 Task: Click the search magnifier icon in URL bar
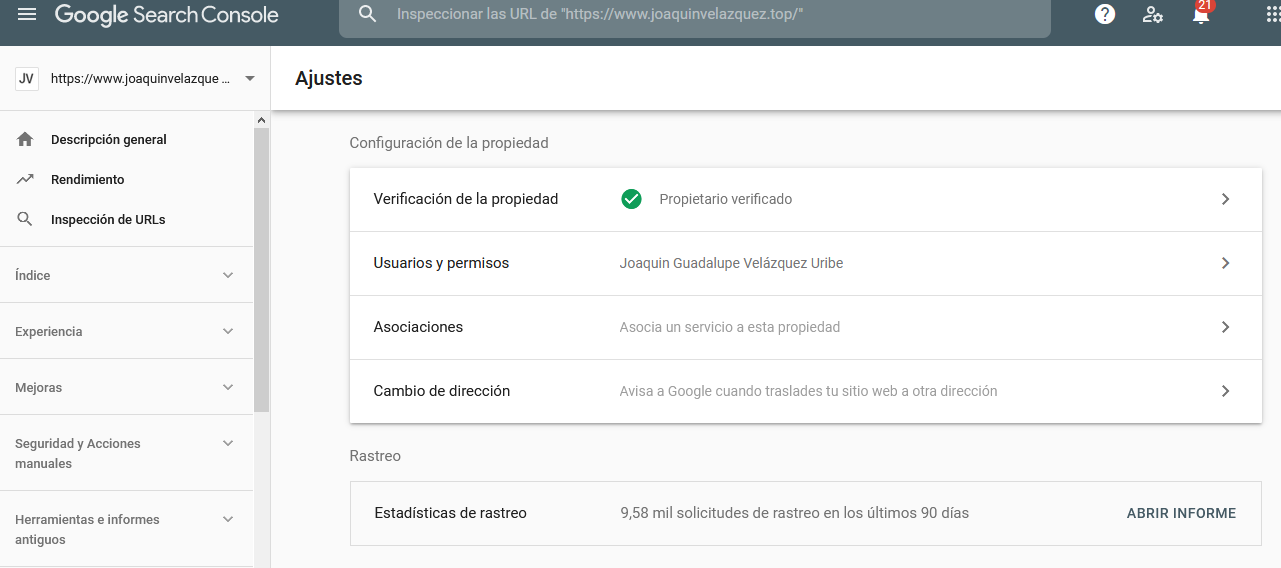(x=368, y=14)
